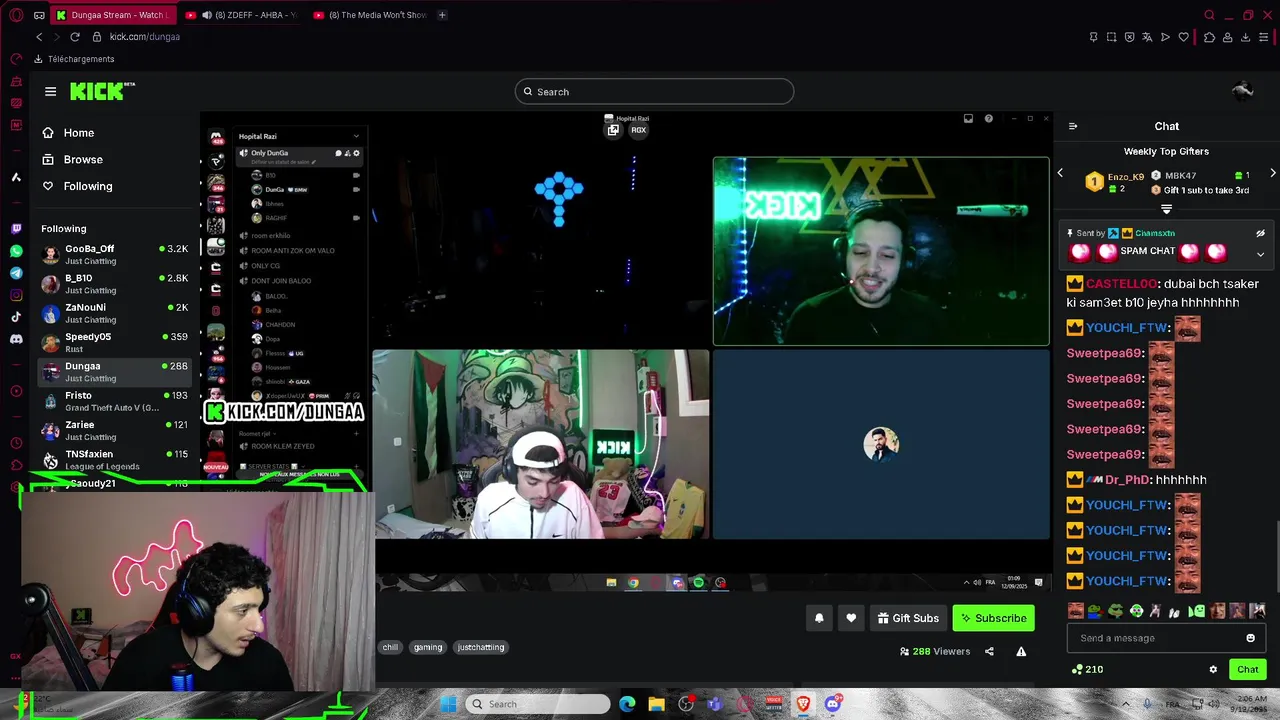Open Twitch in Opera sidebar
The width and height of the screenshot is (1280, 720).
[16, 229]
